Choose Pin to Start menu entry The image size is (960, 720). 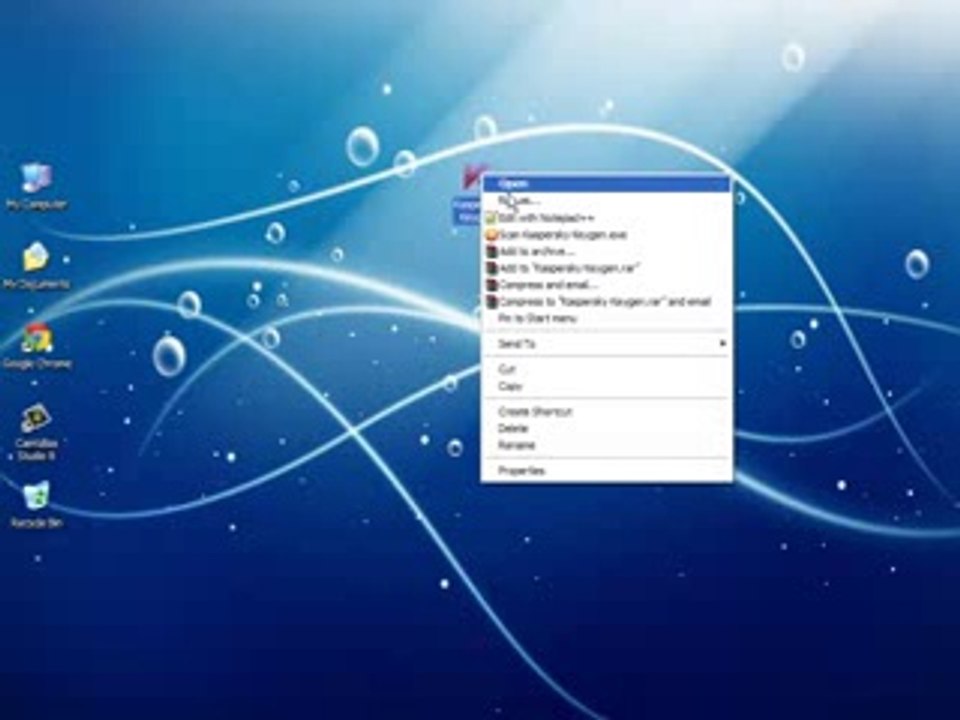(607, 318)
